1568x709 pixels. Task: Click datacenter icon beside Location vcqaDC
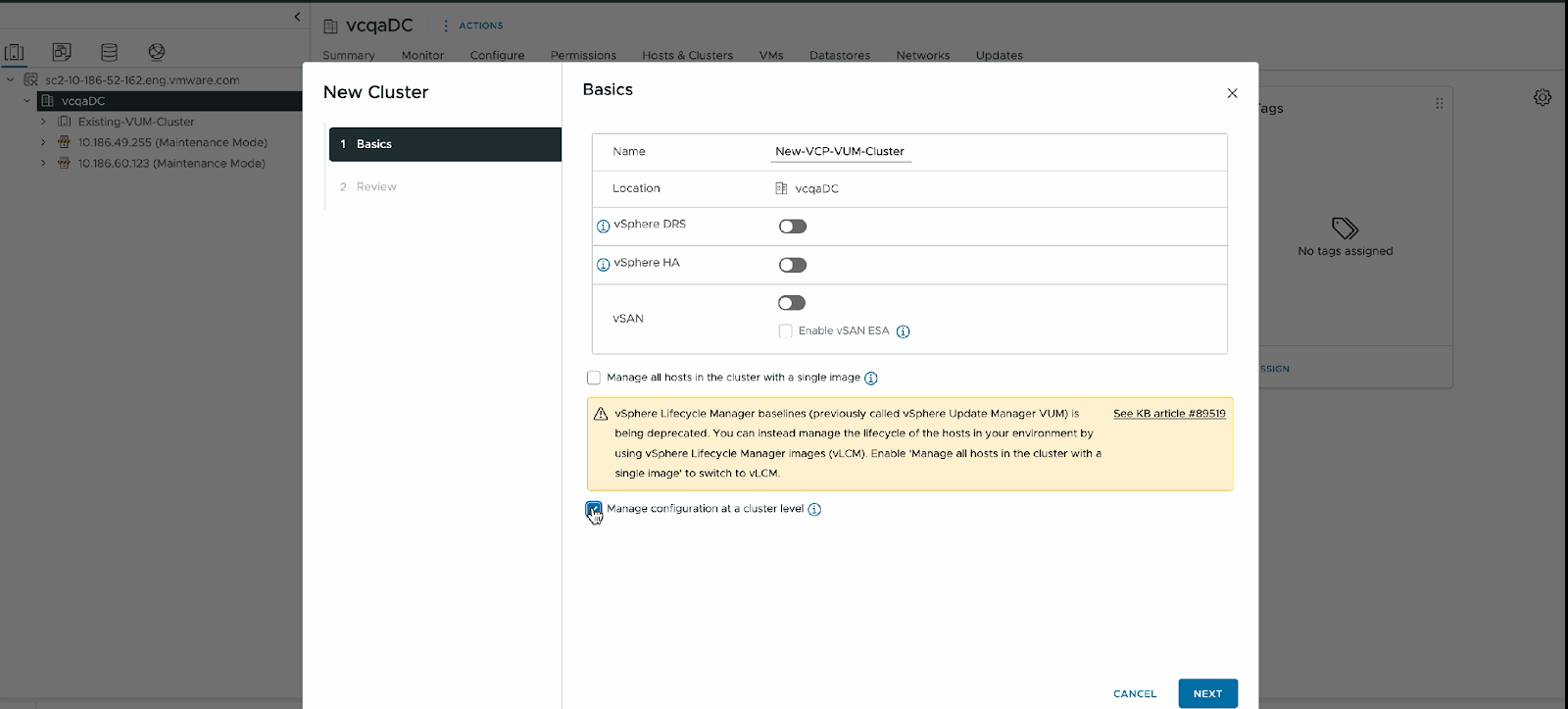(781, 188)
